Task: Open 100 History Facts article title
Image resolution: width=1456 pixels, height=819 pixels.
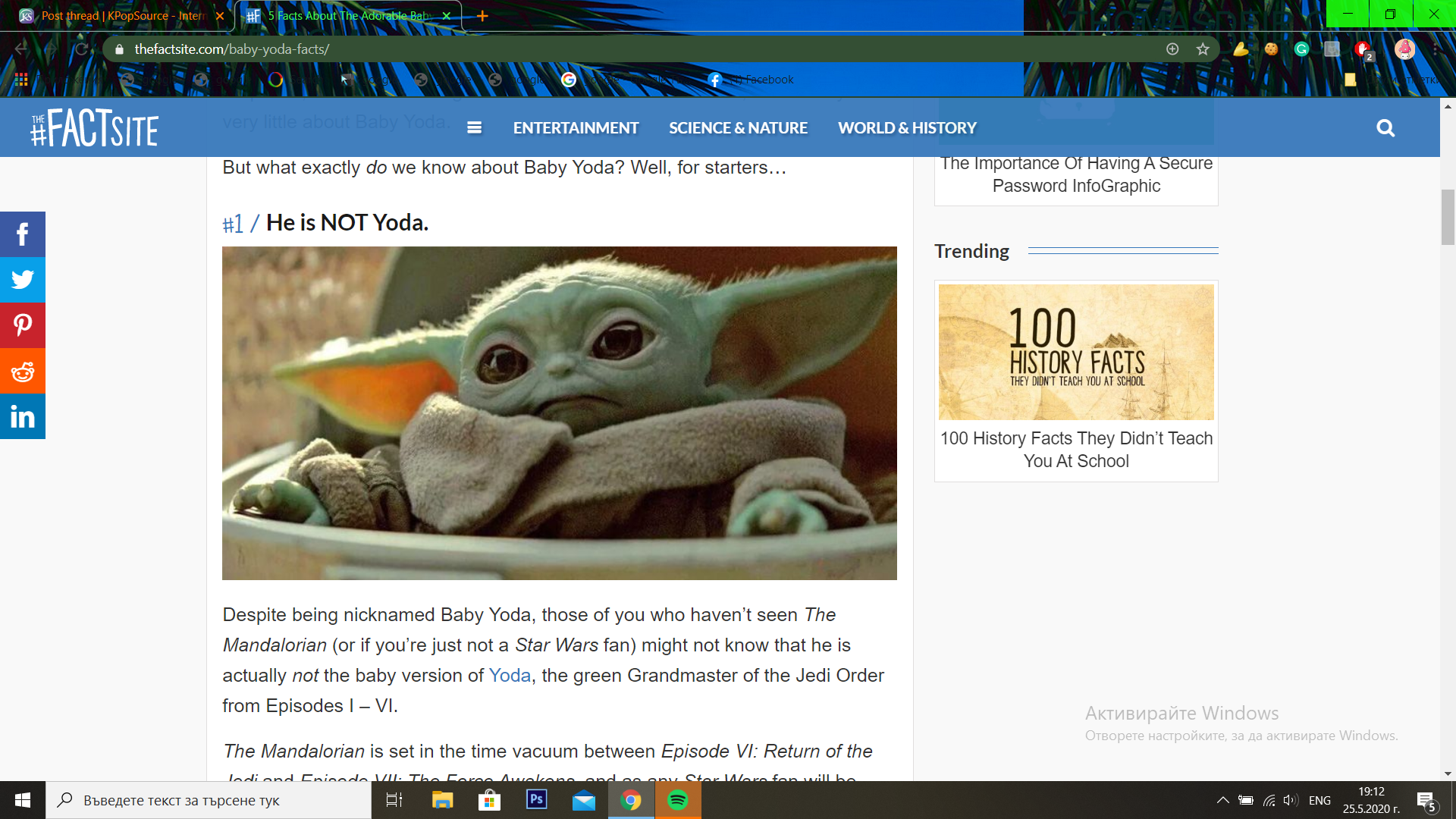Action: pos(1076,450)
